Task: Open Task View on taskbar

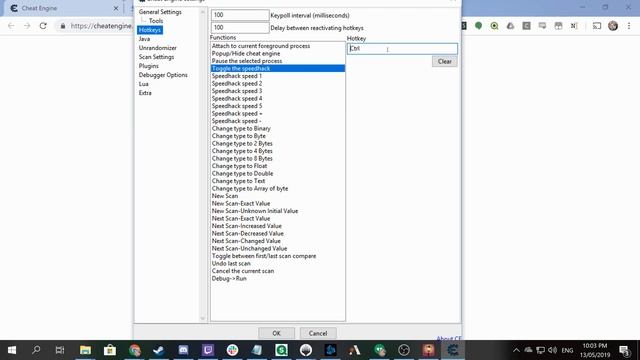Action: 60,350
